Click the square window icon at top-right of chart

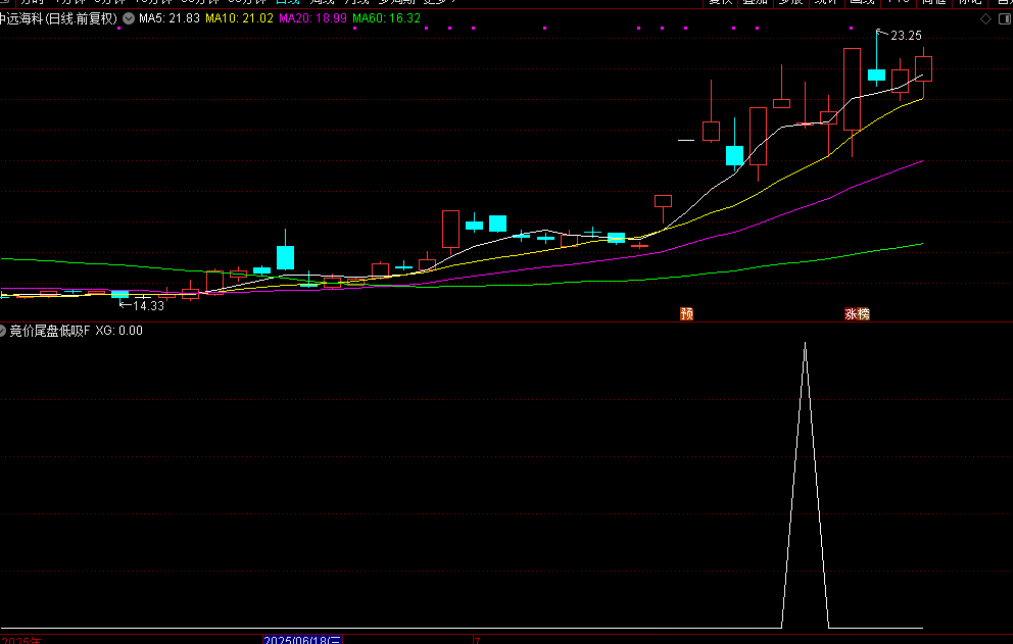point(1003,19)
